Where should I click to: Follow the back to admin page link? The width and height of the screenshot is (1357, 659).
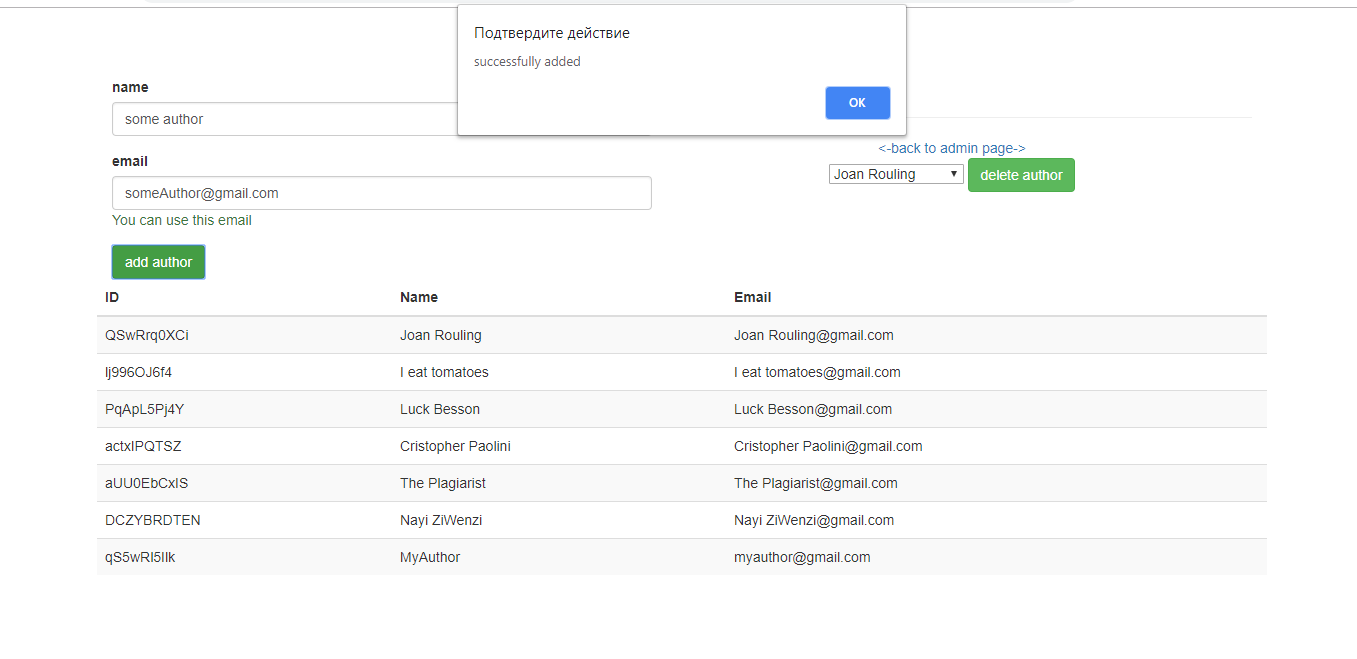pos(951,148)
